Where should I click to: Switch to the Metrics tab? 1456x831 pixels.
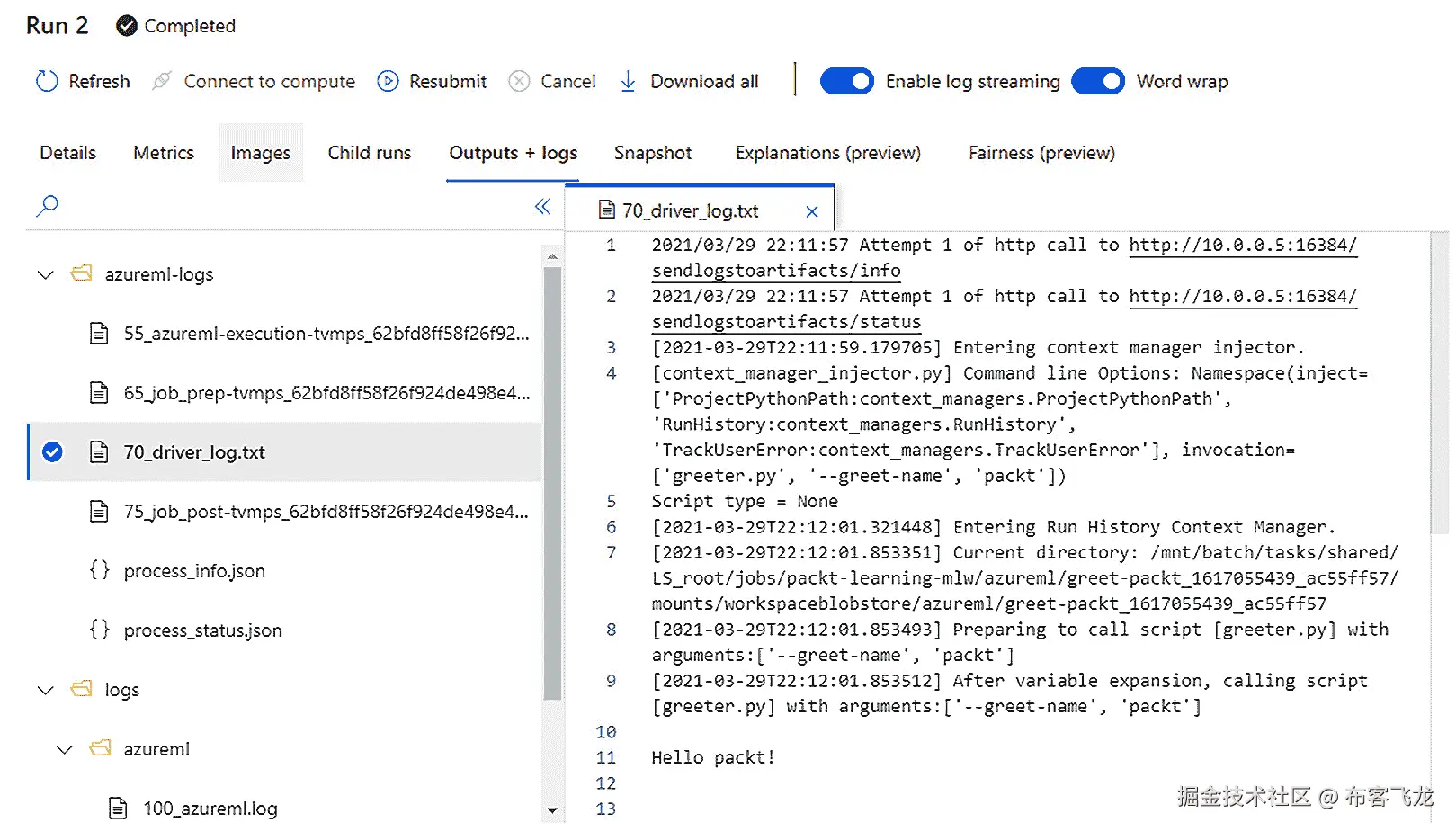pyautogui.click(x=163, y=153)
